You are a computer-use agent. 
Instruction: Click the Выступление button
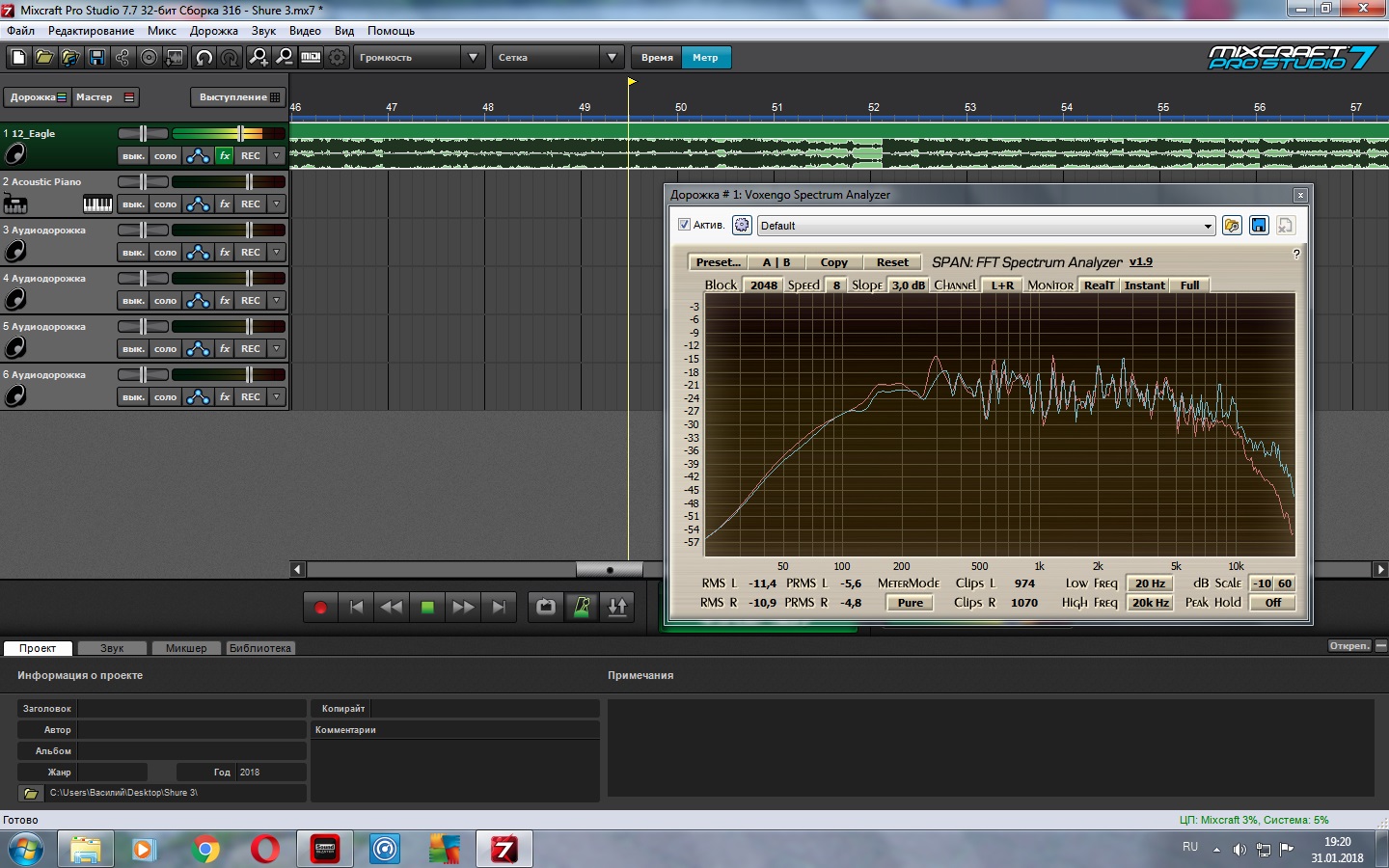tap(238, 97)
